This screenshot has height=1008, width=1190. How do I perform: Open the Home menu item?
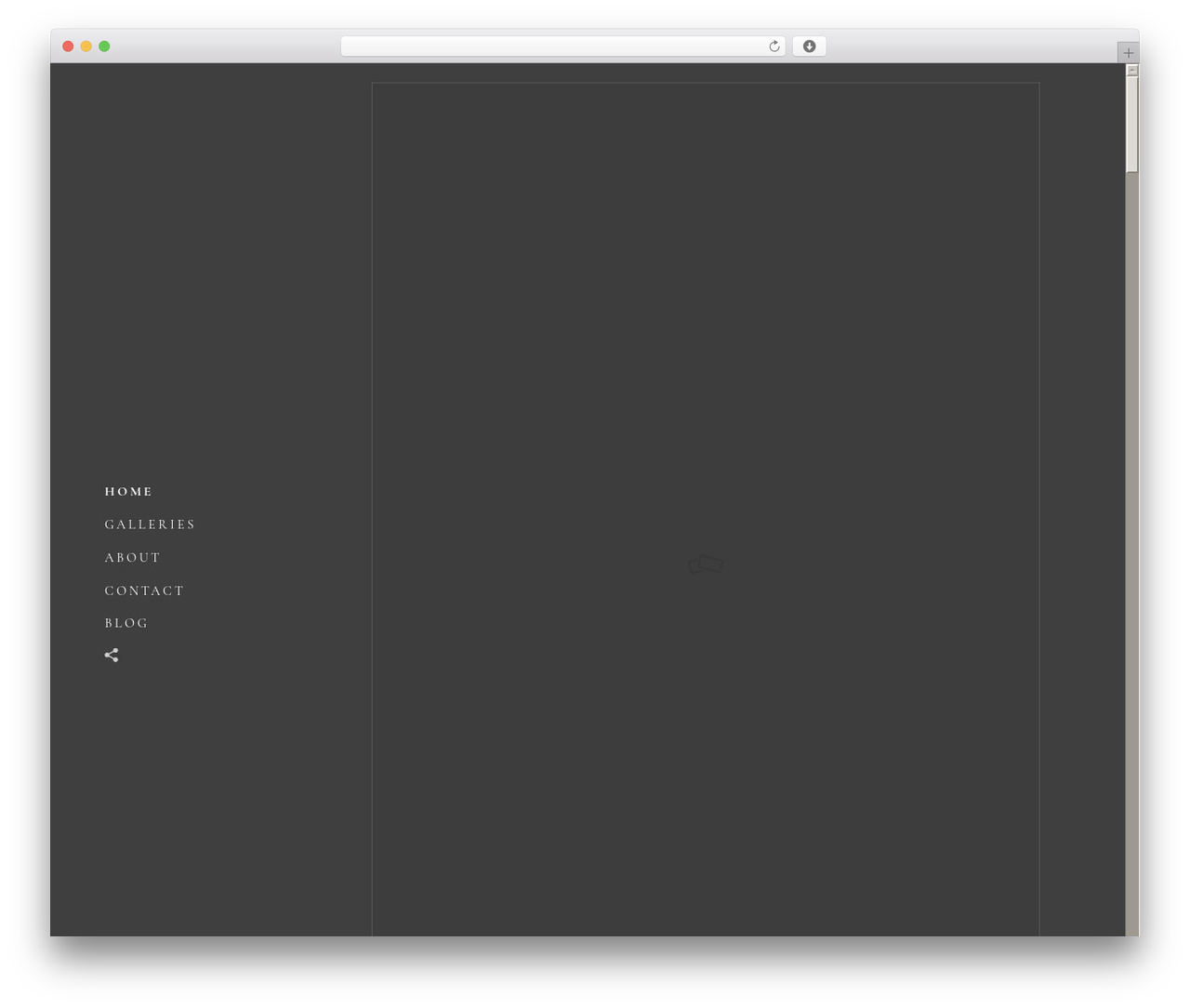pyautogui.click(x=128, y=492)
